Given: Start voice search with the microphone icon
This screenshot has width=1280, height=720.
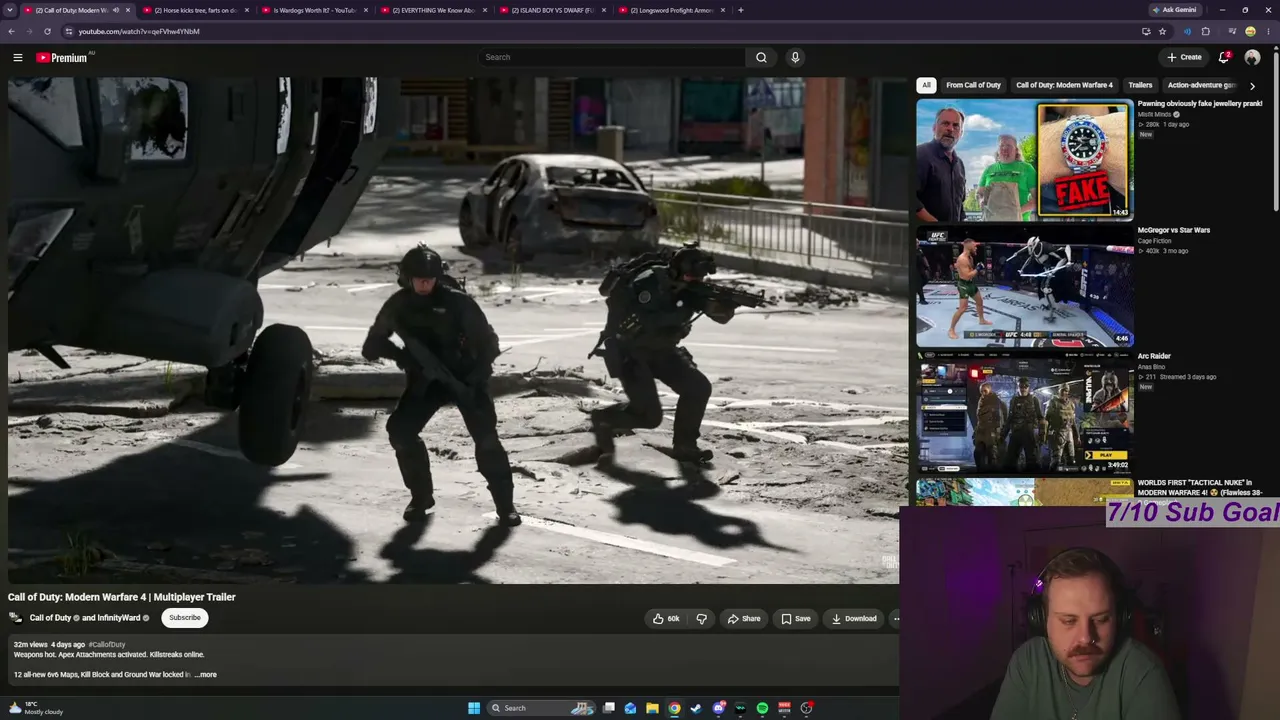Looking at the screenshot, I should click(795, 57).
